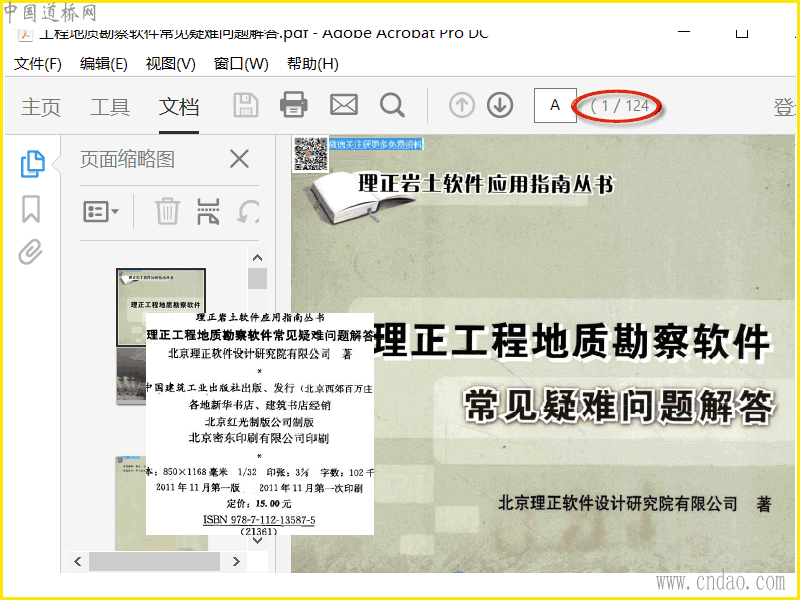Click the ISBN 978-7-112-13587-5 text

tap(259, 520)
